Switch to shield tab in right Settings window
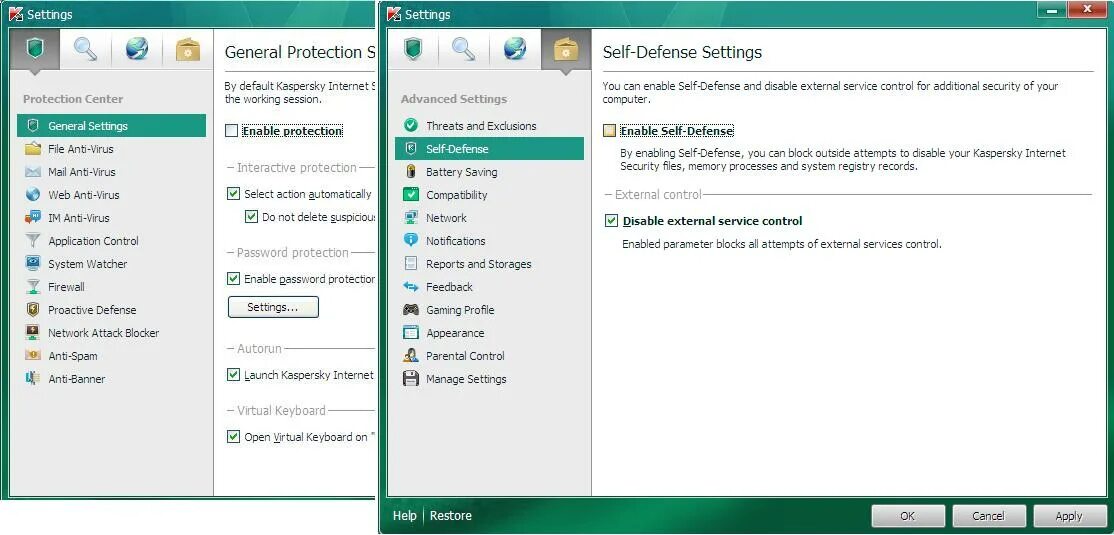1114x535 pixels. point(413,50)
